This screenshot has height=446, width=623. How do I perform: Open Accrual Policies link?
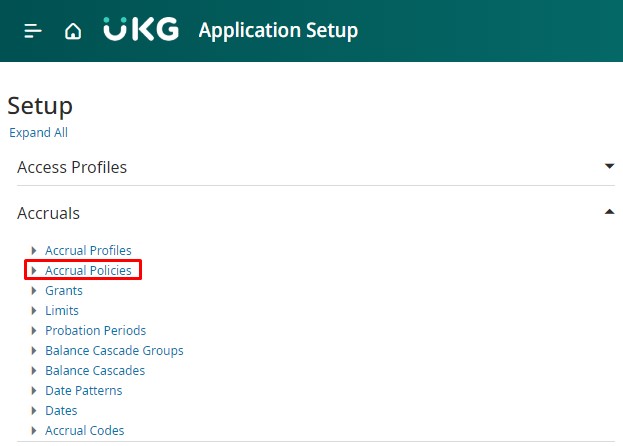click(88, 270)
